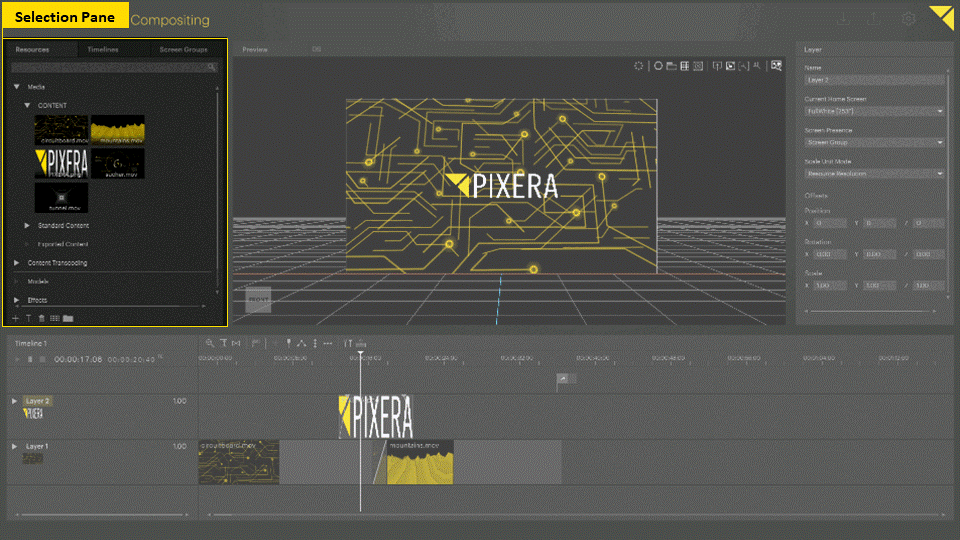
Task: Click the timeline pause button
Action: tap(29, 359)
